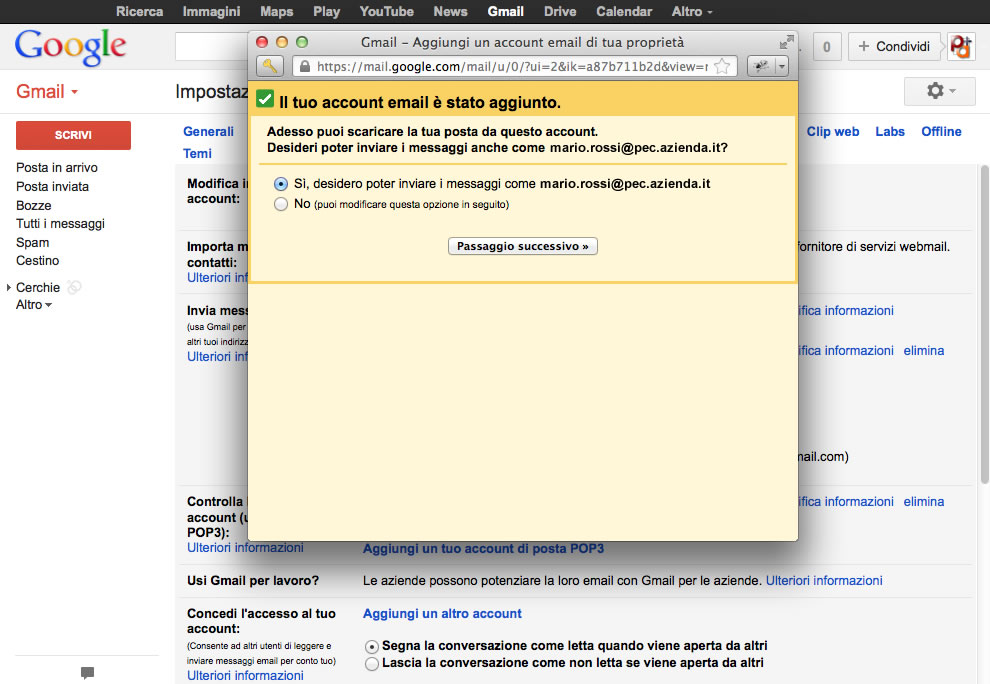The height and width of the screenshot is (684, 990).
Task: Click the red SCRIVI compose button
Action: pyautogui.click(x=73, y=135)
